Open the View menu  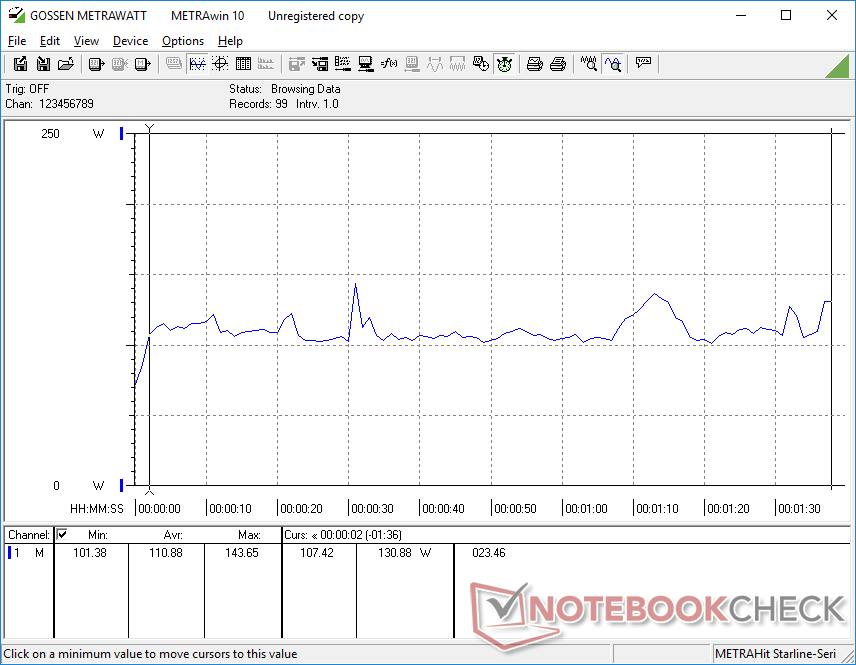(x=86, y=41)
